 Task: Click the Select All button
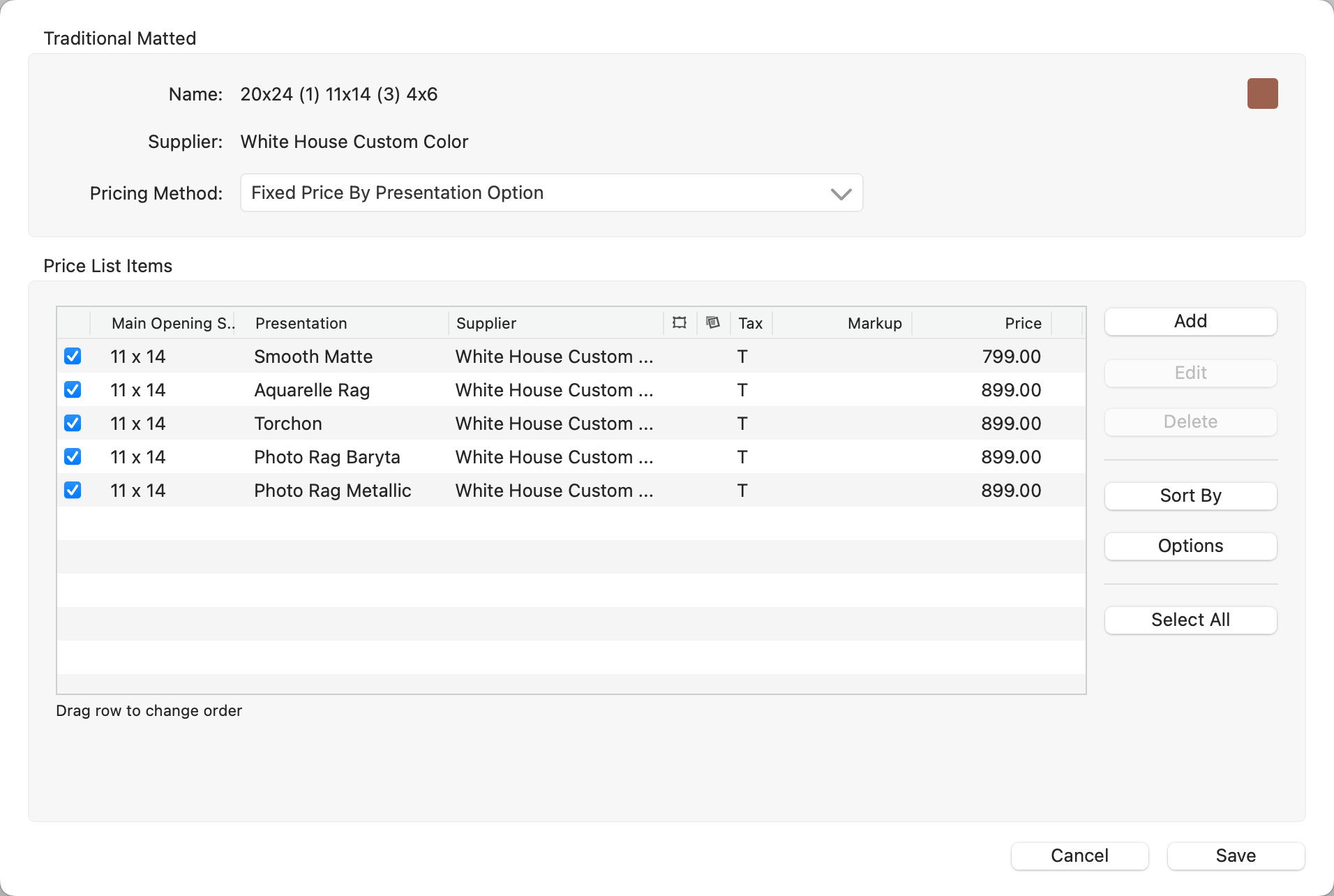[1190, 620]
